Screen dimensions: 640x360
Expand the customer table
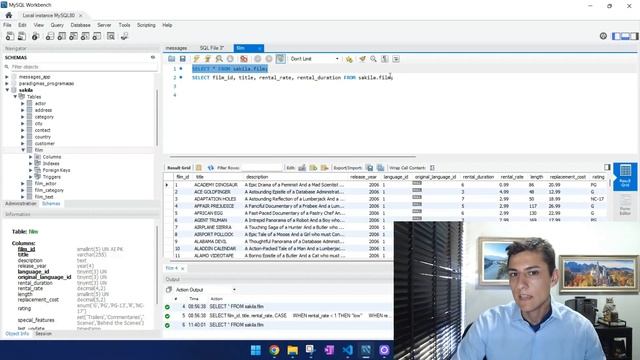[23, 144]
